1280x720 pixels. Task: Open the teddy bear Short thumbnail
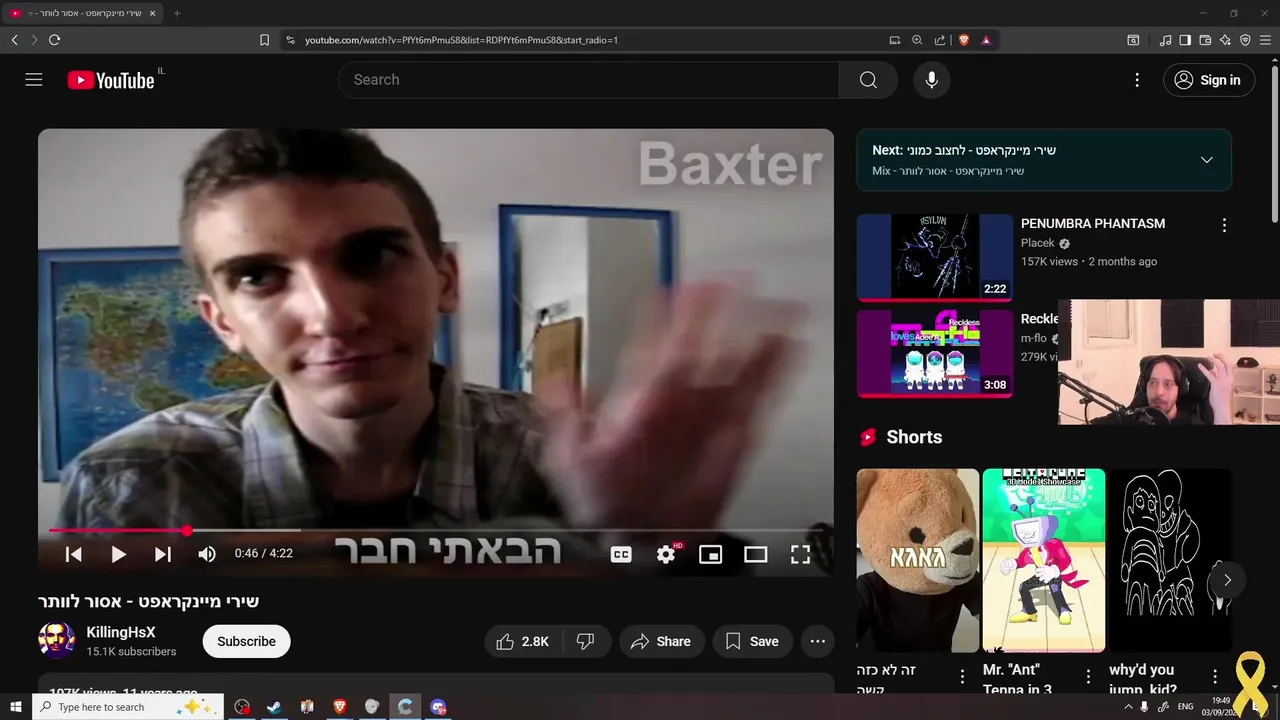pyautogui.click(x=918, y=560)
